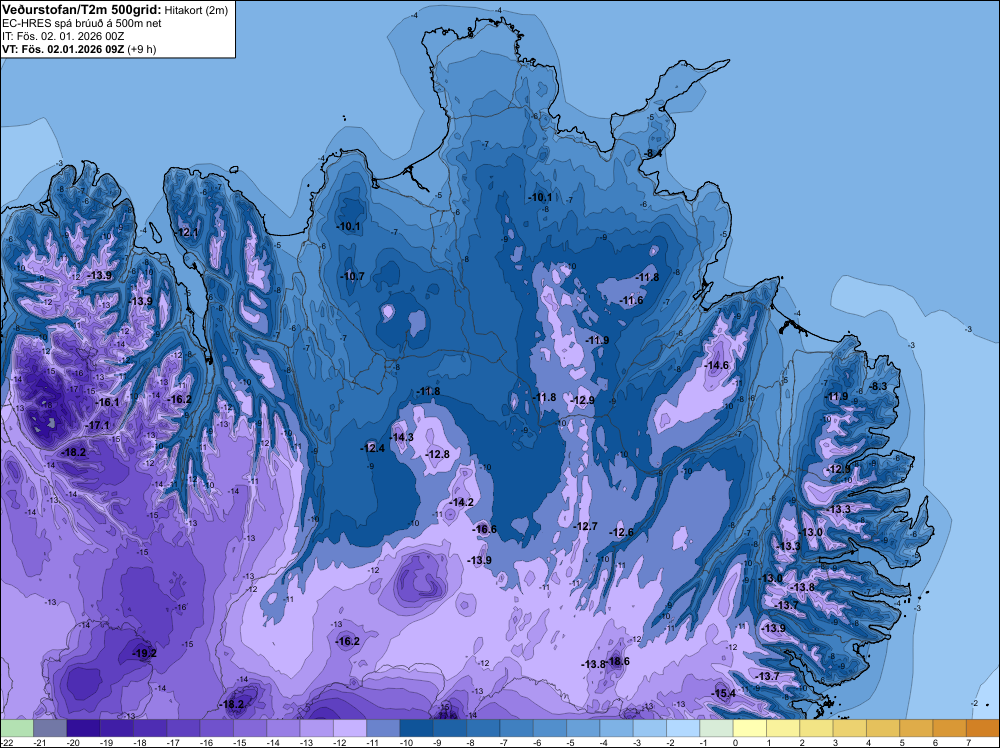The width and height of the screenshot is (1000, 748).
Task: Click the initial time 'IT: Fös. 02. 01. 2026 00Z'
Action: pos(62,36)
